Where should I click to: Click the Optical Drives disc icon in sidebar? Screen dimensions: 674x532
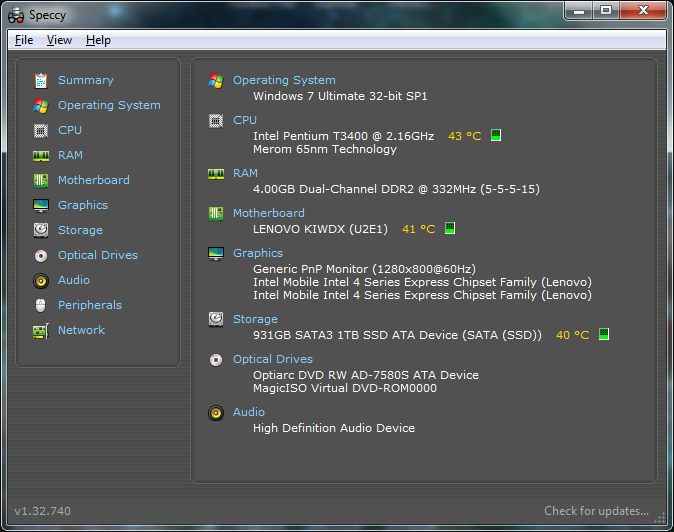[41, 256]
